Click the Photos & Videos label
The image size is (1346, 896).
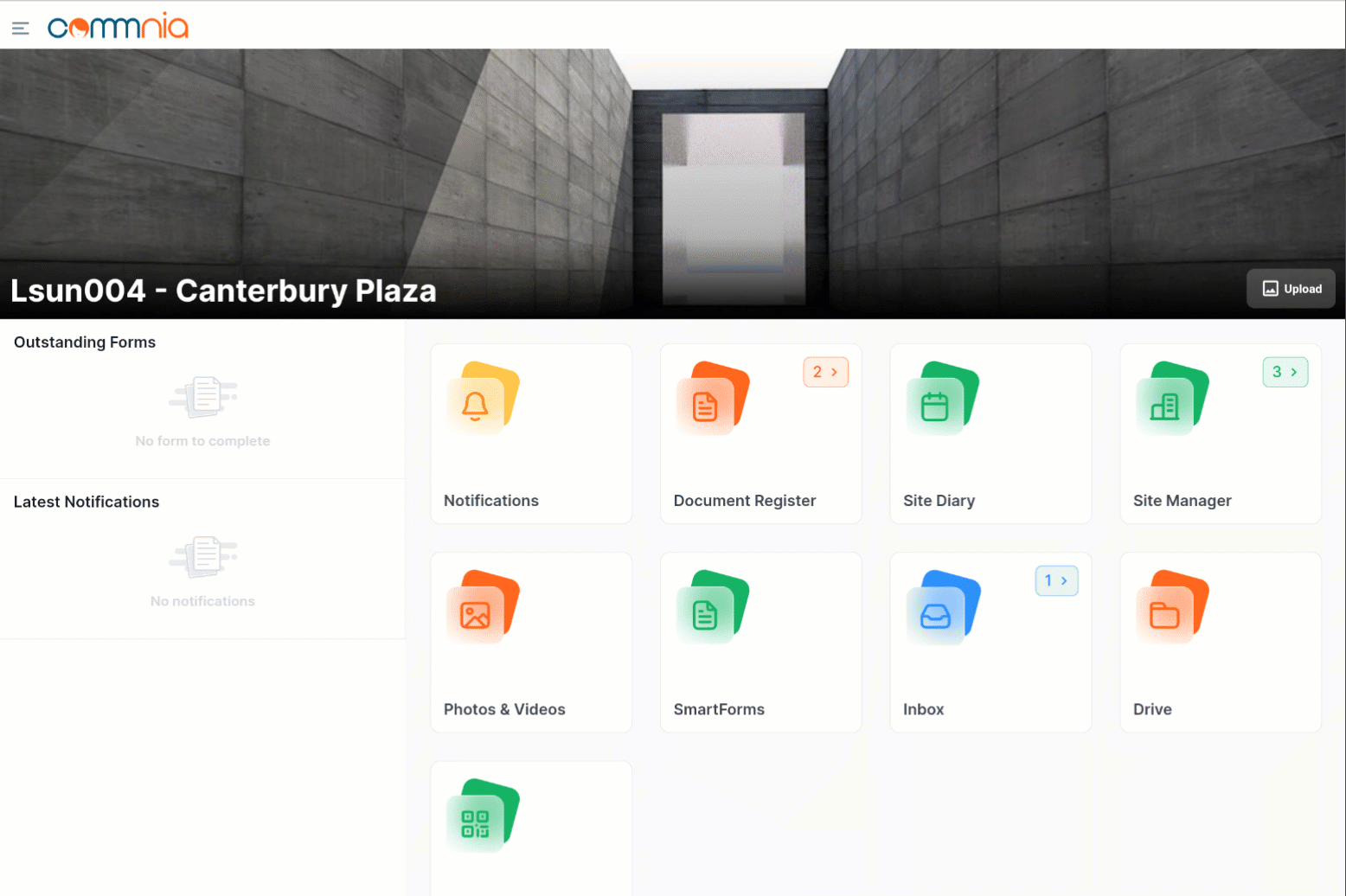point(504,709)
